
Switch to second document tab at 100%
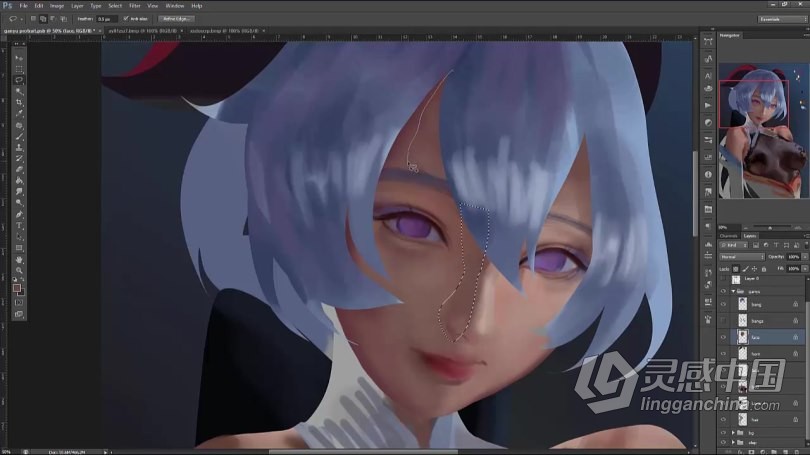point(143,31)
